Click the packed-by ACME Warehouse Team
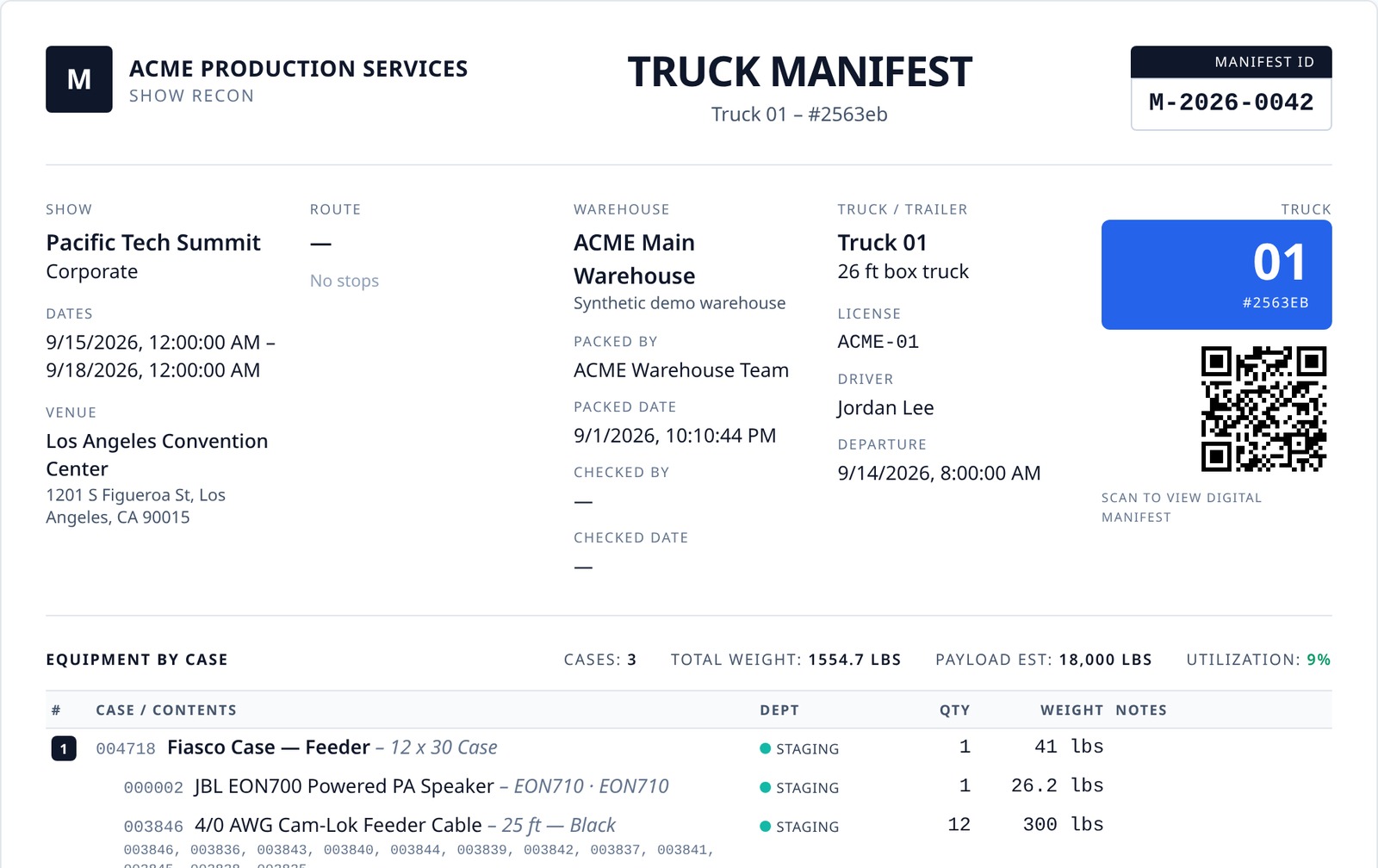Screen dimensions: 1378x868 coord(681,370)
